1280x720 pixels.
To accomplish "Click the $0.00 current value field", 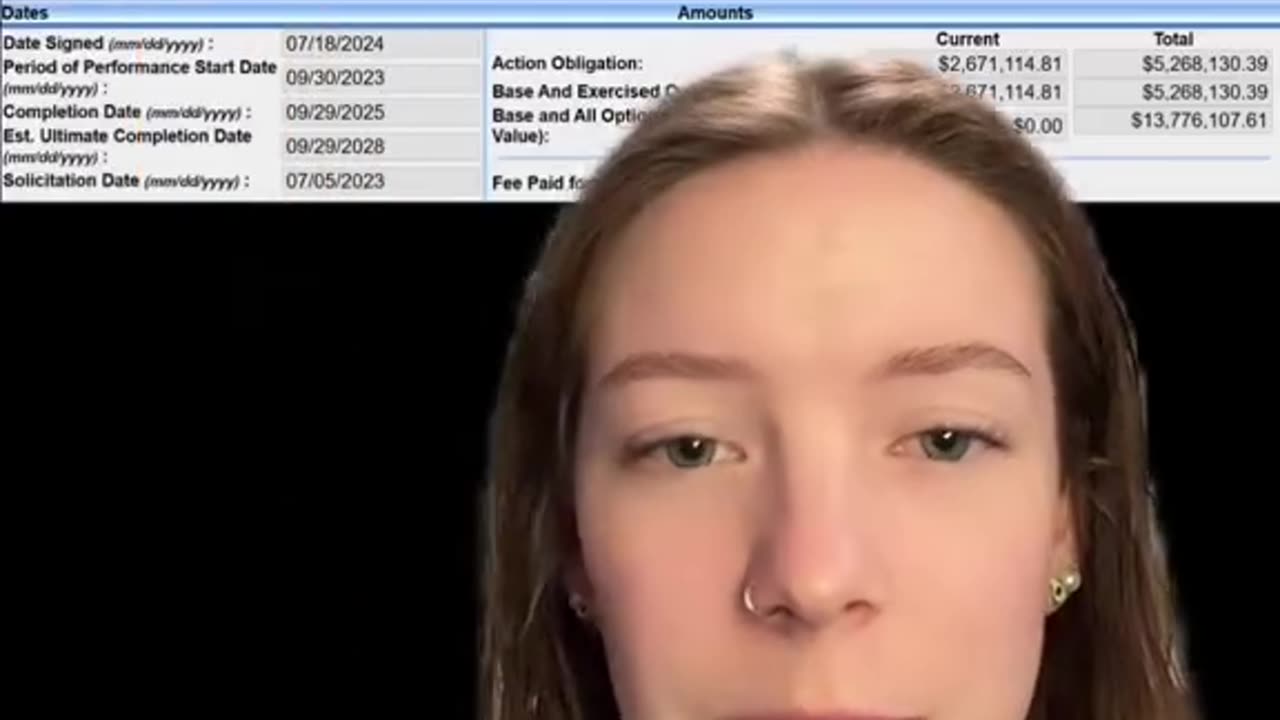I will pos(1036,126).
